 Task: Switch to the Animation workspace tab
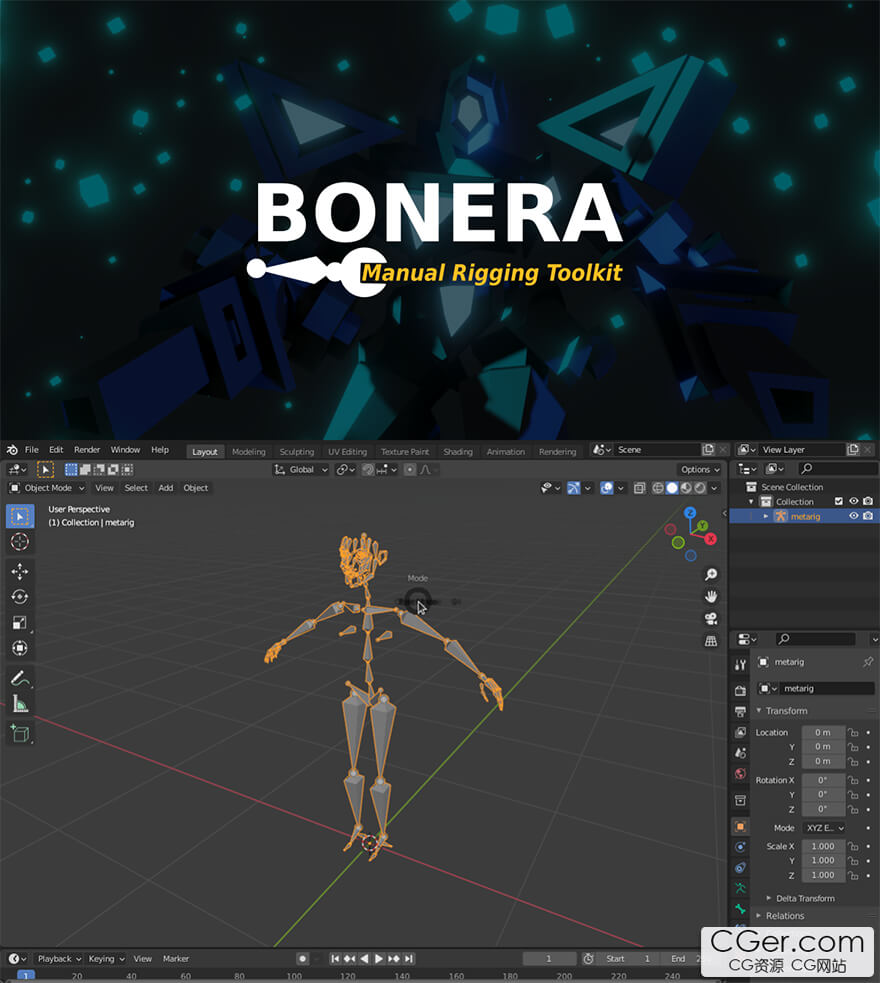point(506,451)
